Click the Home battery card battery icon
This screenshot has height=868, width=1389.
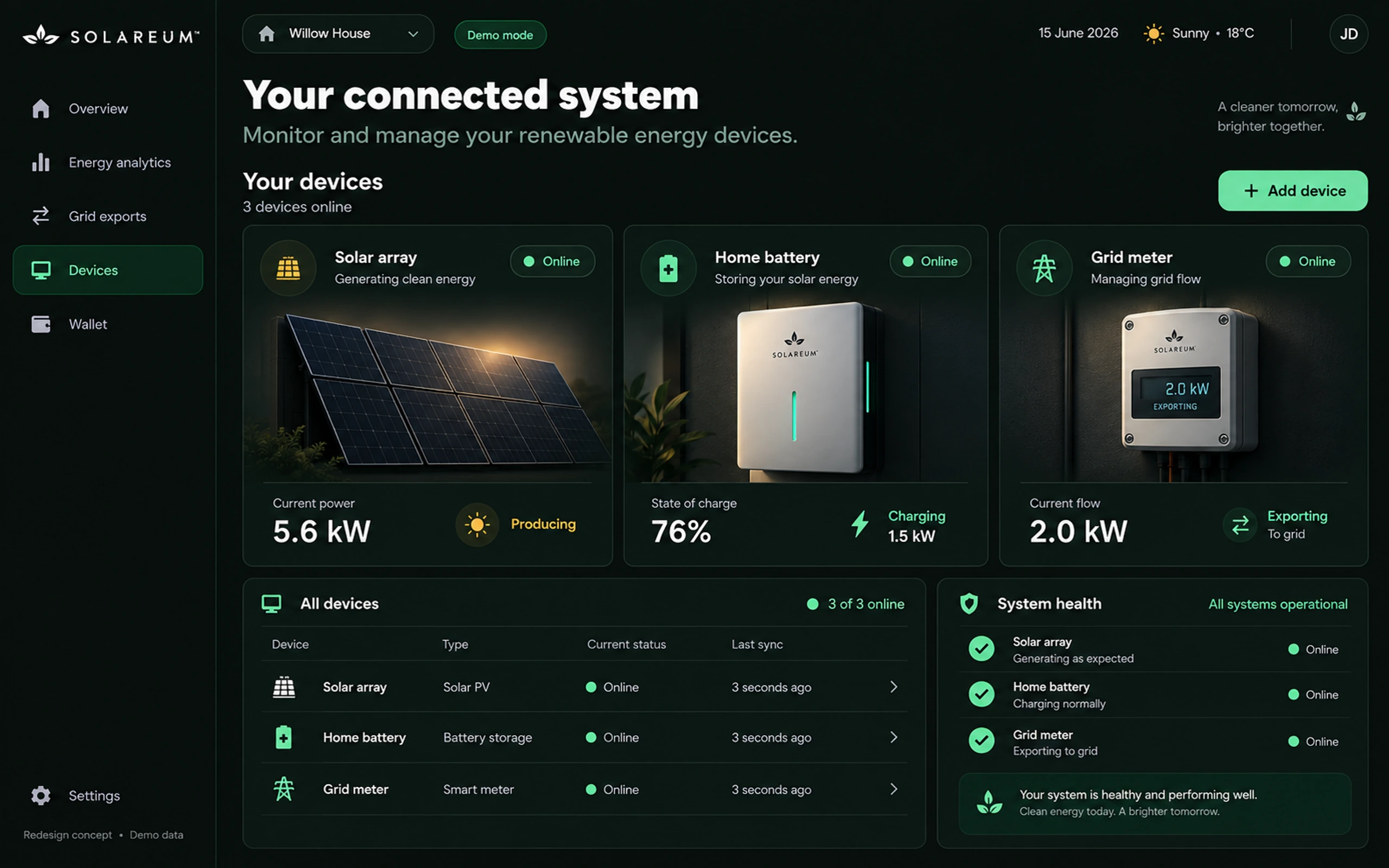click(x=668, y=268)
